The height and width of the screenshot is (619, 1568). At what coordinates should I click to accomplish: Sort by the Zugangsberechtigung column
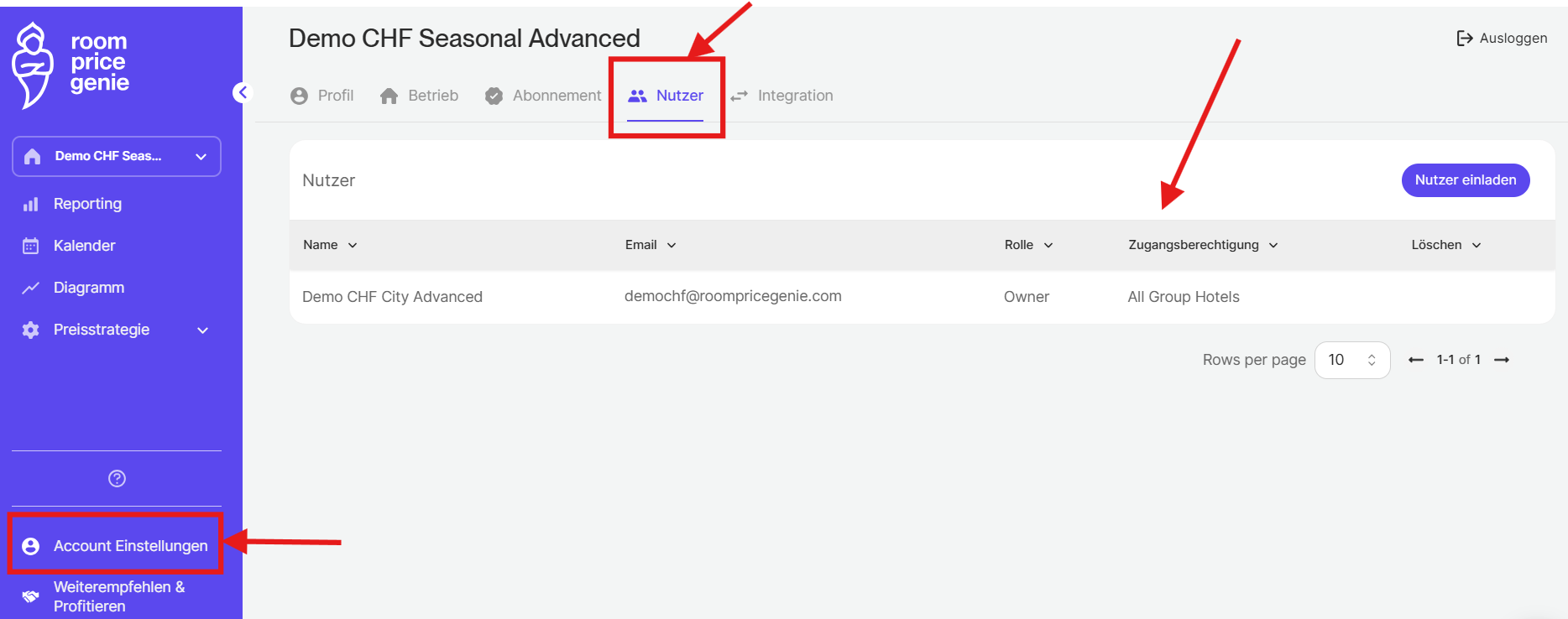tap(1202, 245)
